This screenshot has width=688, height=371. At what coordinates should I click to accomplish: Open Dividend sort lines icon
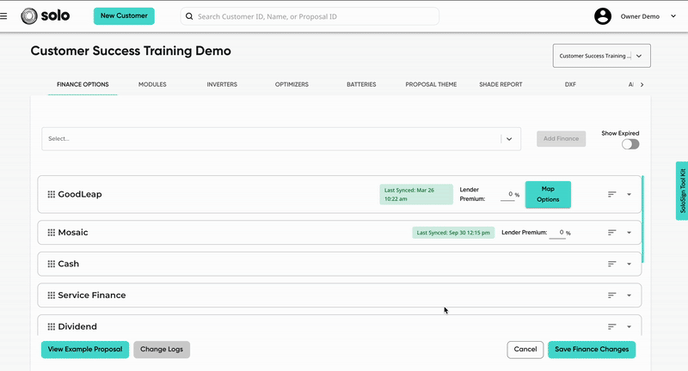(612, 327)
